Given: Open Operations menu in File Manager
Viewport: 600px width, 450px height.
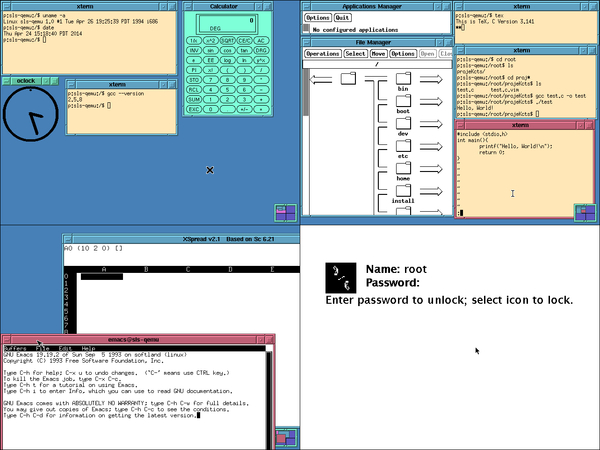Looking at the screenshot, I should (322, 53).
